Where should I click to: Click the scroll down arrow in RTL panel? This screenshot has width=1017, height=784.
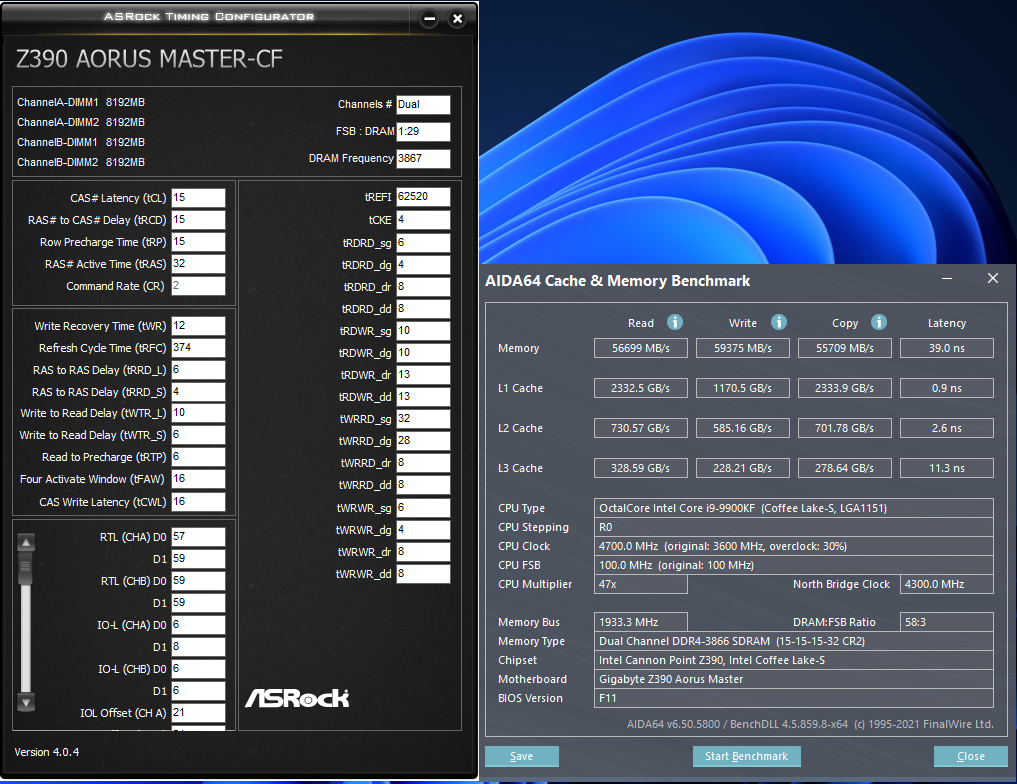pyautogui.click(x=26, y=702)
